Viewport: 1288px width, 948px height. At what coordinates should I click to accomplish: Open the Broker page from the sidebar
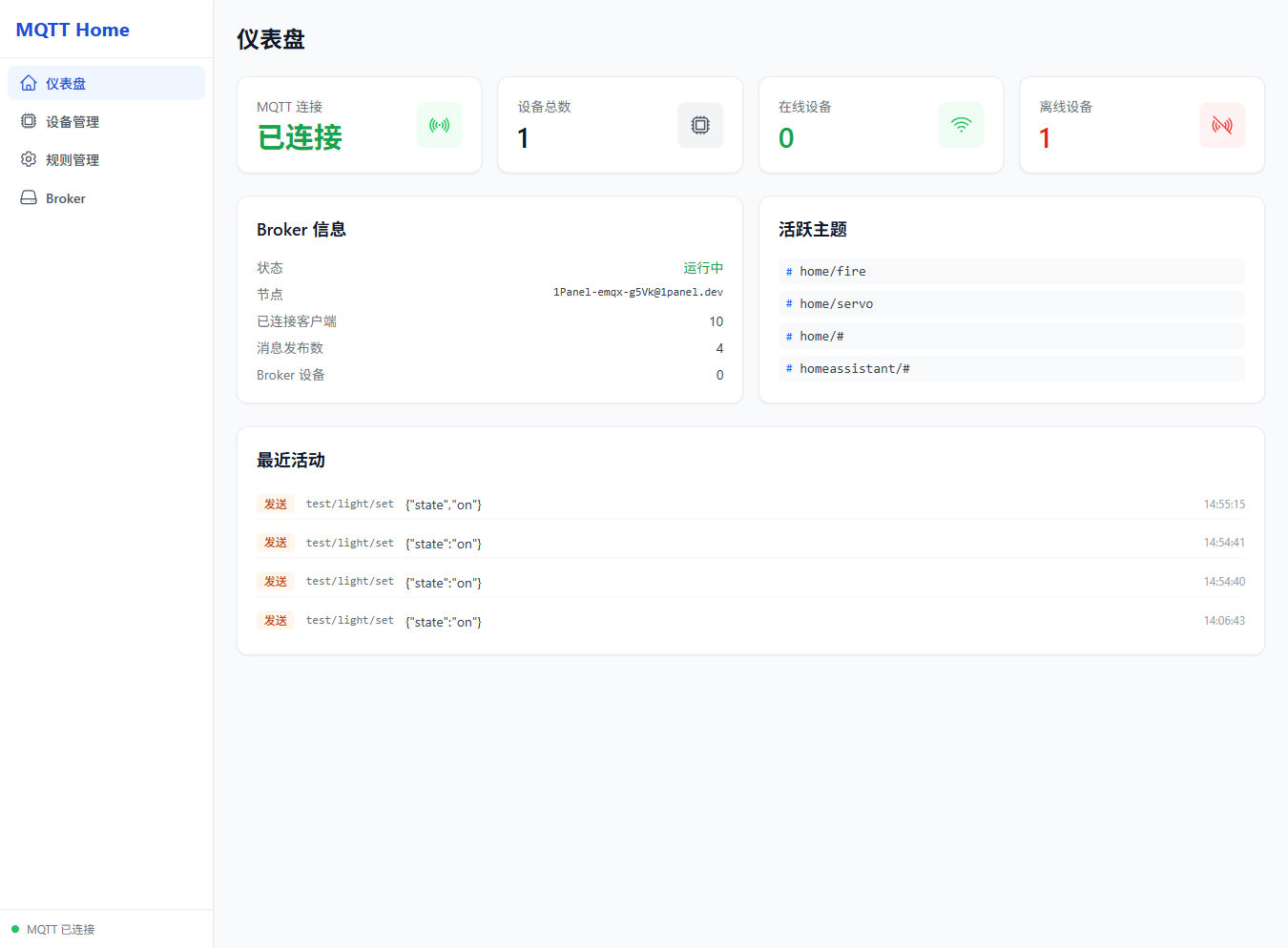pos(66,198)
